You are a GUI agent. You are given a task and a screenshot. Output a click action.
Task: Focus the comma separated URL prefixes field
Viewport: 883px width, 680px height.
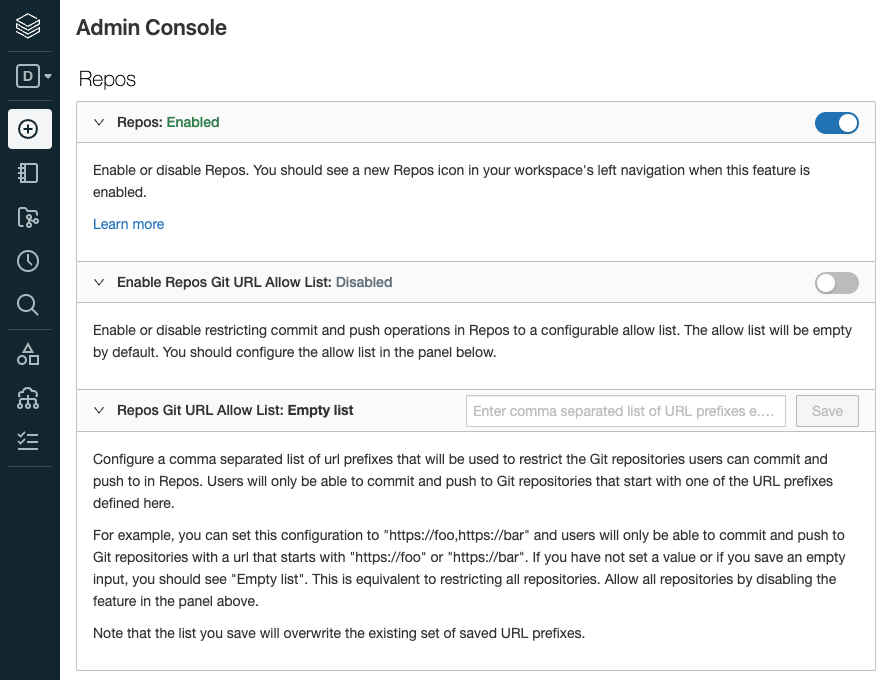coord(625,411)
